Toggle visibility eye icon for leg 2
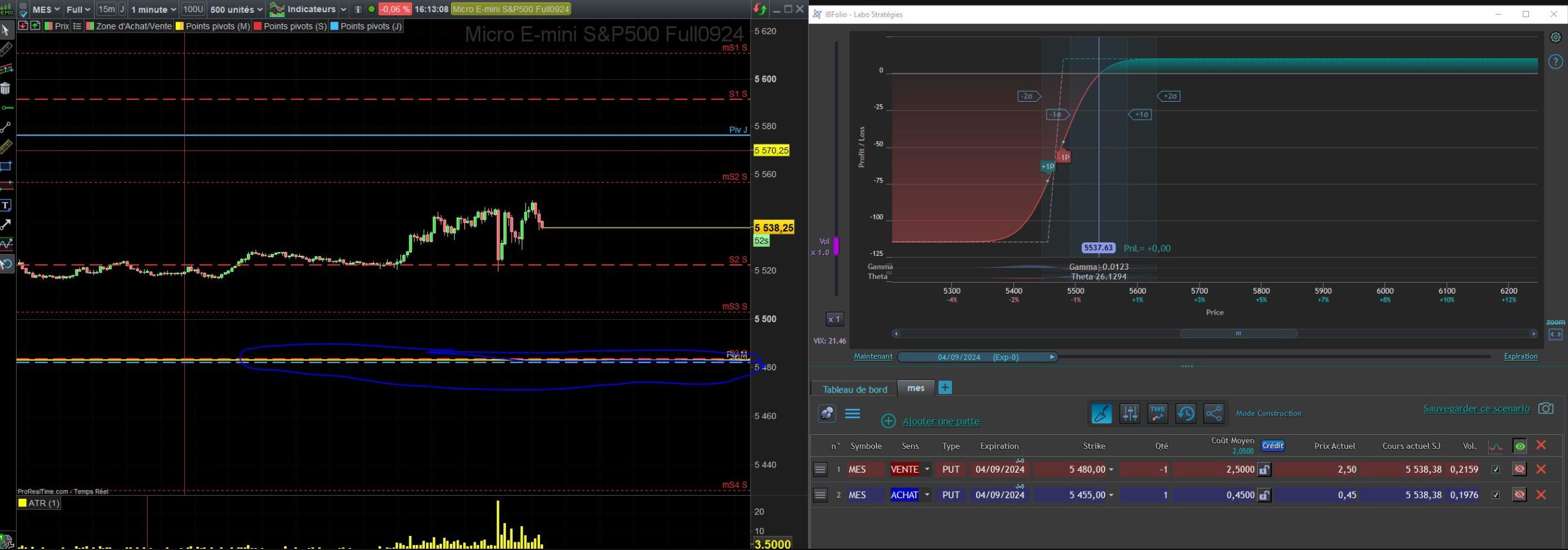The image size is (1568, 550). tap(1519, 495)
